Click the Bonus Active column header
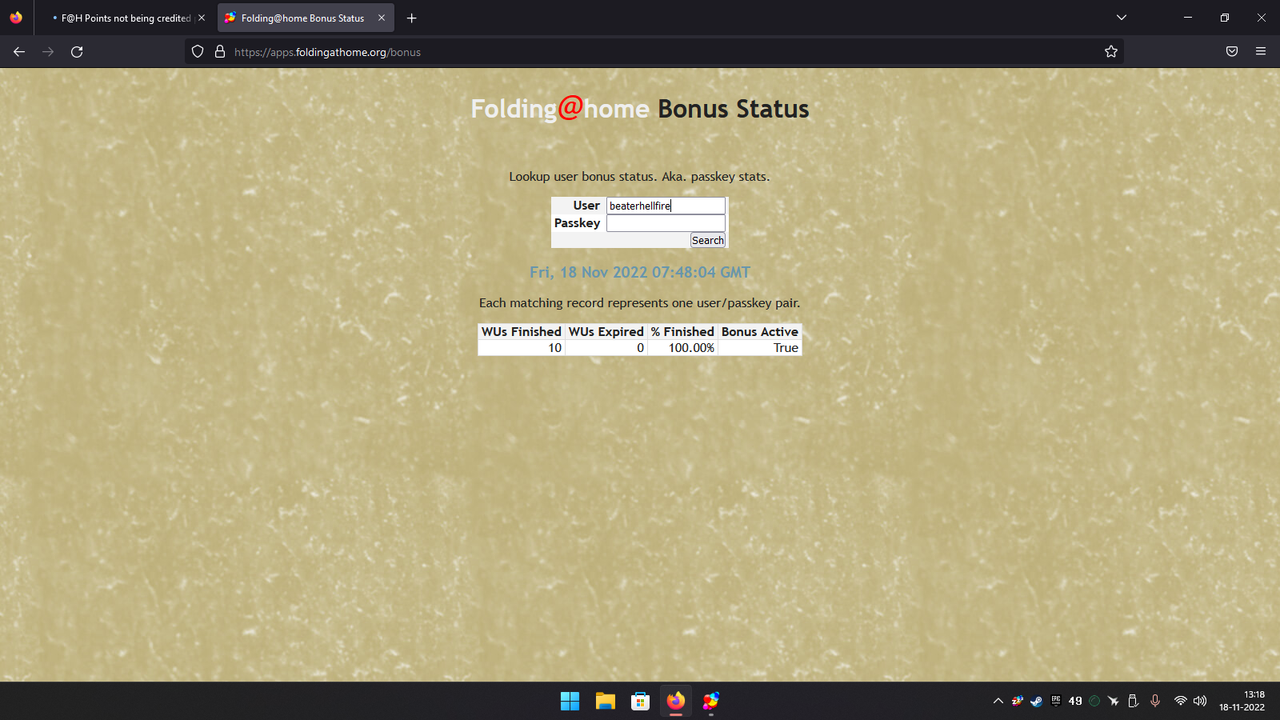This screenshot has width=1280, height=720. click(760, 331)
